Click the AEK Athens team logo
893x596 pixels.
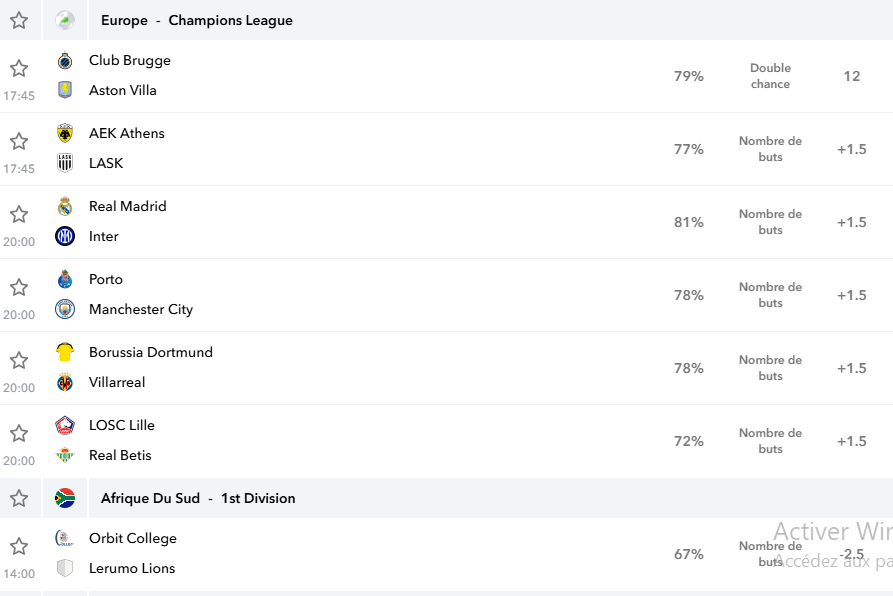[x=65, y=133]
